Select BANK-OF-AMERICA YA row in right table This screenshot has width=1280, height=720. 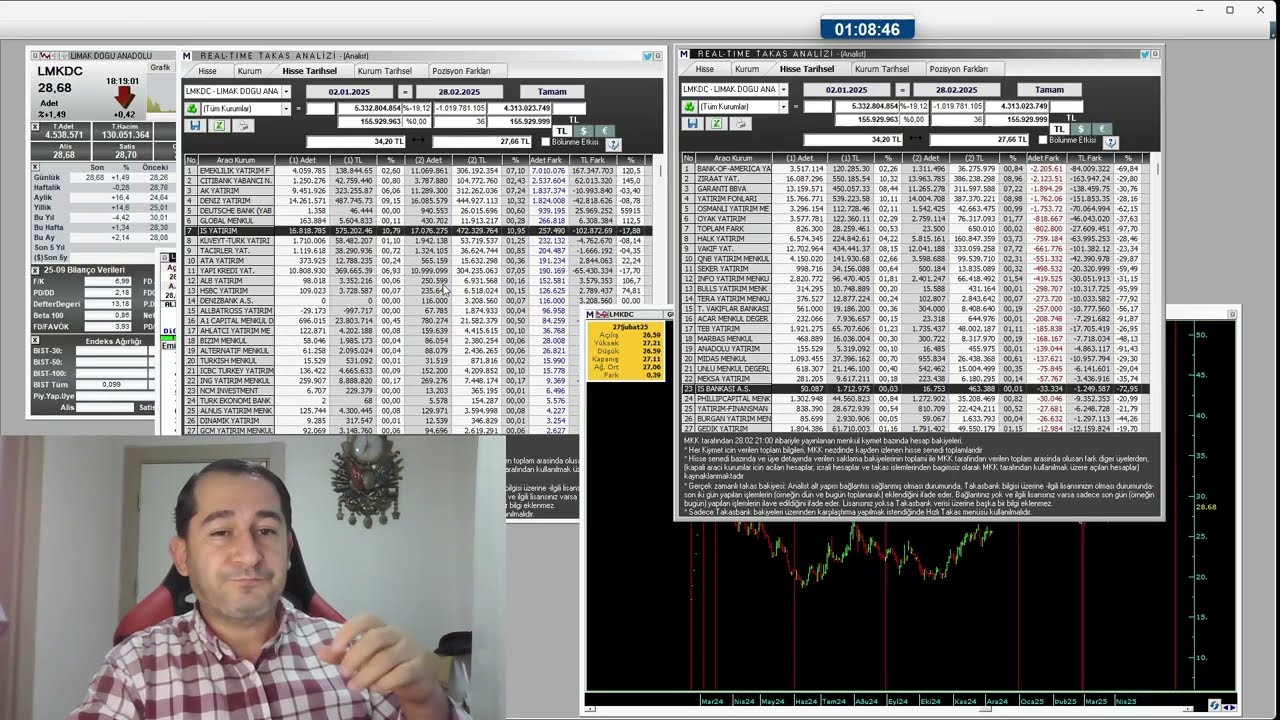[x=914, y=168]
